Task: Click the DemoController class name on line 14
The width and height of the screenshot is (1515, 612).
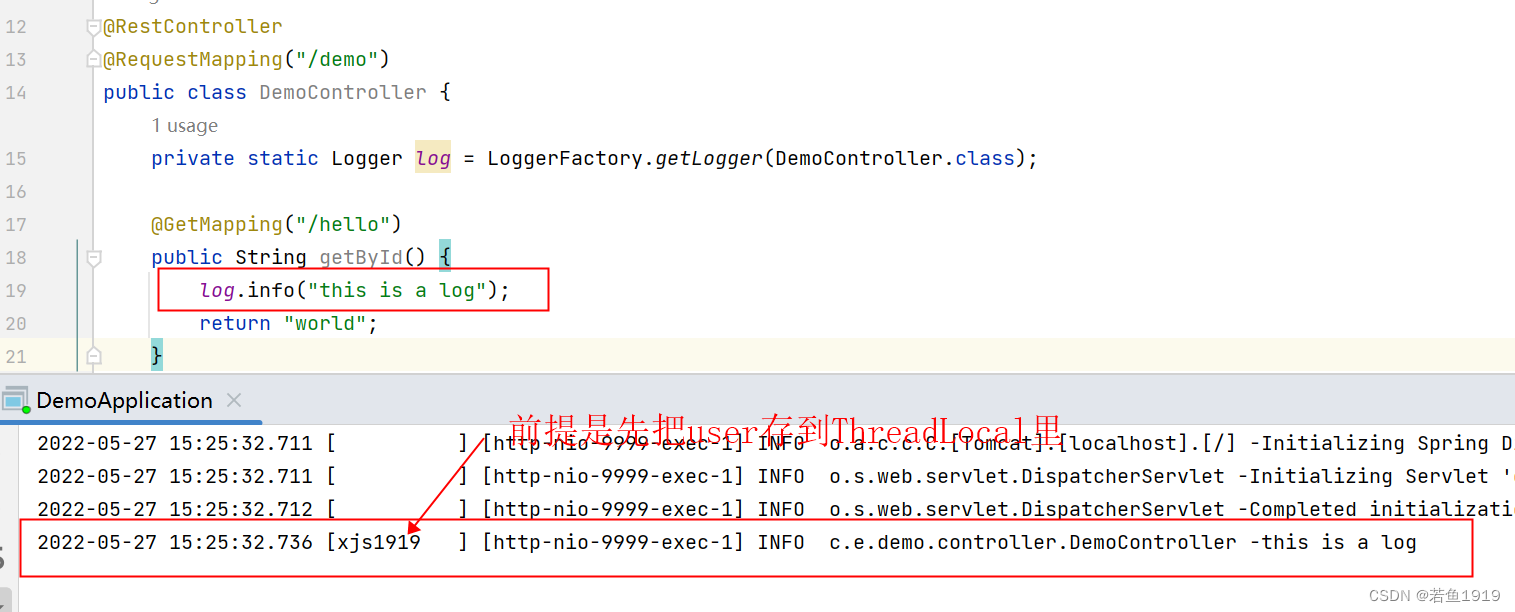Action: pyautogui.click(x=343, y=93)
